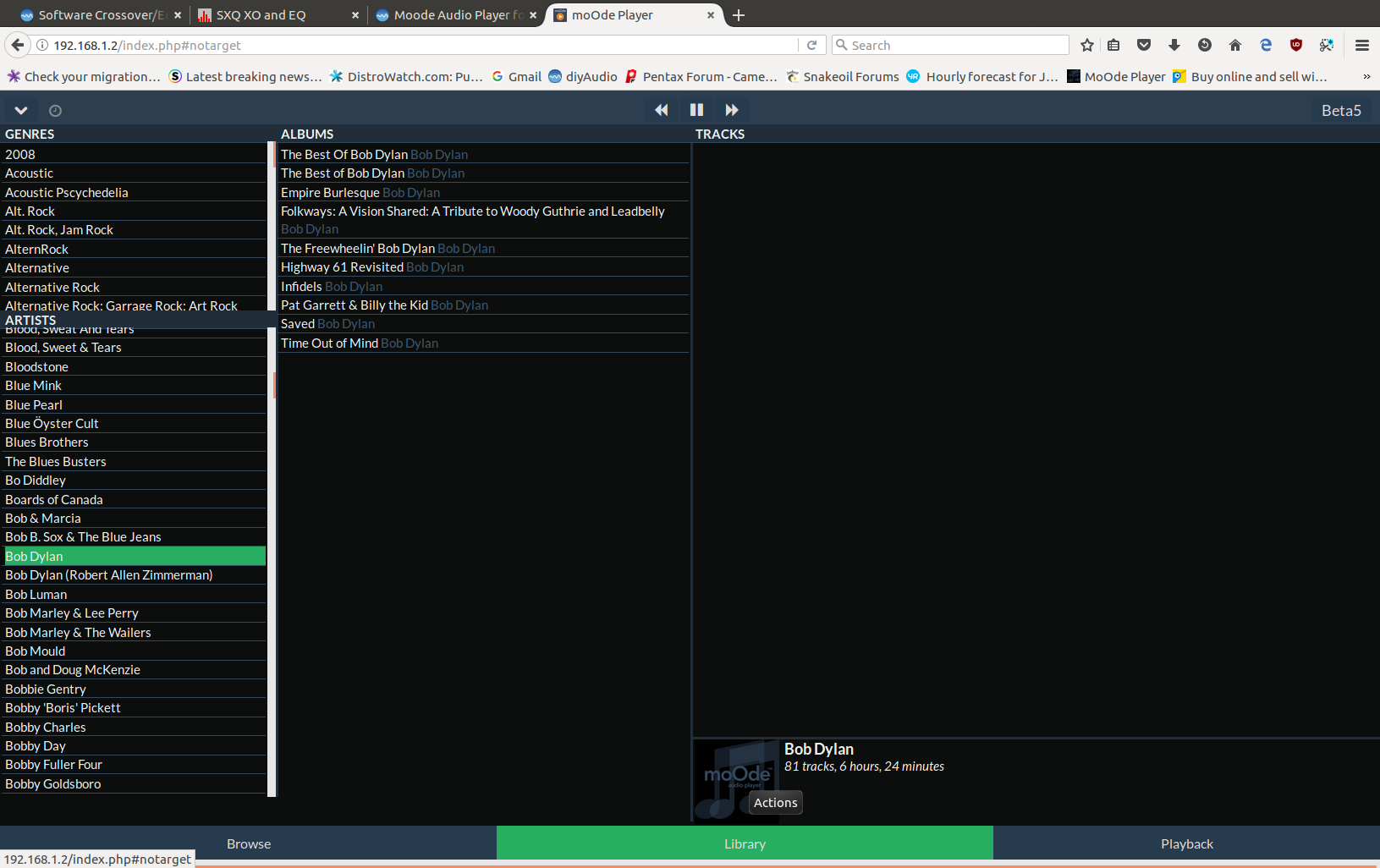The height and width of the screenshot is (868, 1380).
Task: Switch to SXQ XO and EQ tab
Action: click(x=278, y=15)
